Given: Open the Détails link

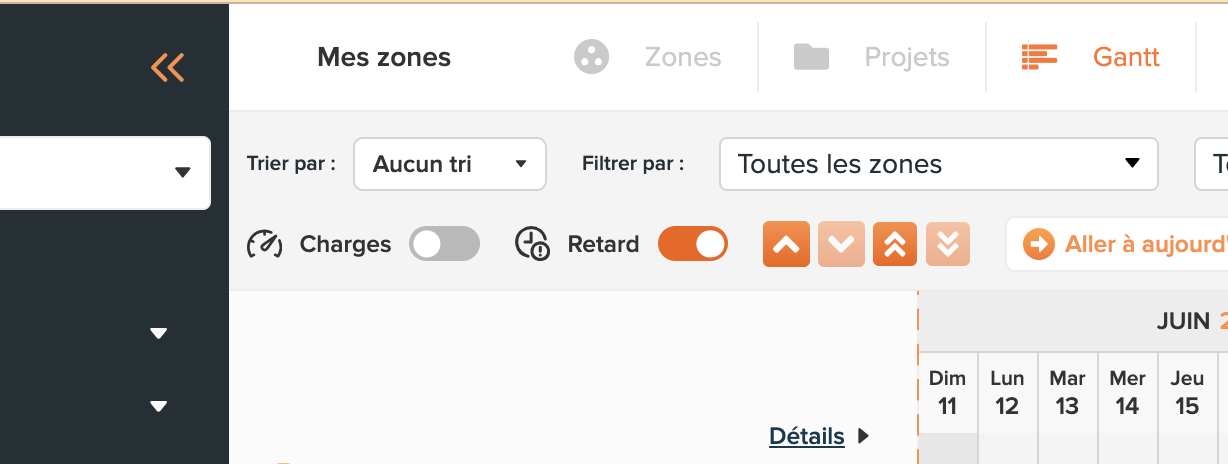Looking at the screenshot, I should [807, 436].
